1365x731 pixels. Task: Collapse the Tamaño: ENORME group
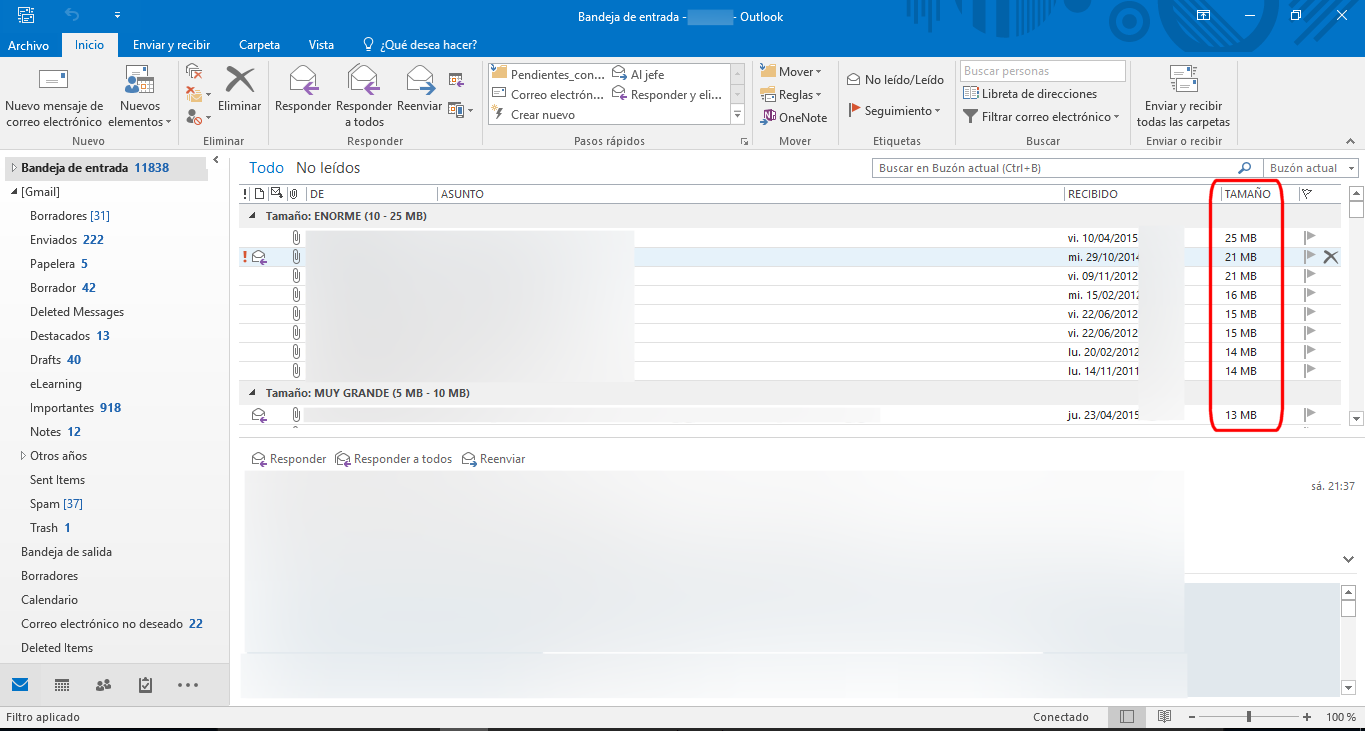tap(253, 216)
